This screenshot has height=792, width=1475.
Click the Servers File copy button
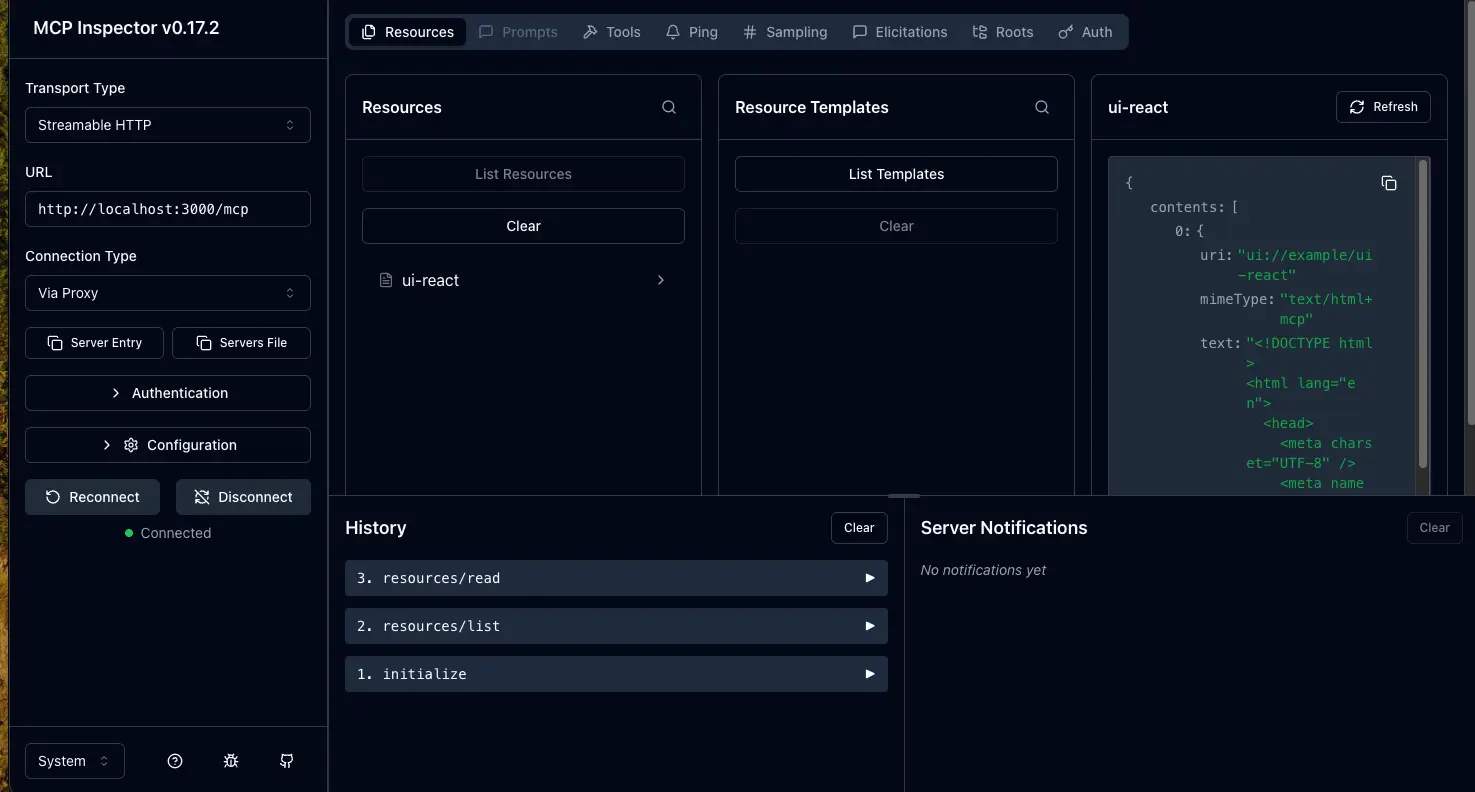241,343
